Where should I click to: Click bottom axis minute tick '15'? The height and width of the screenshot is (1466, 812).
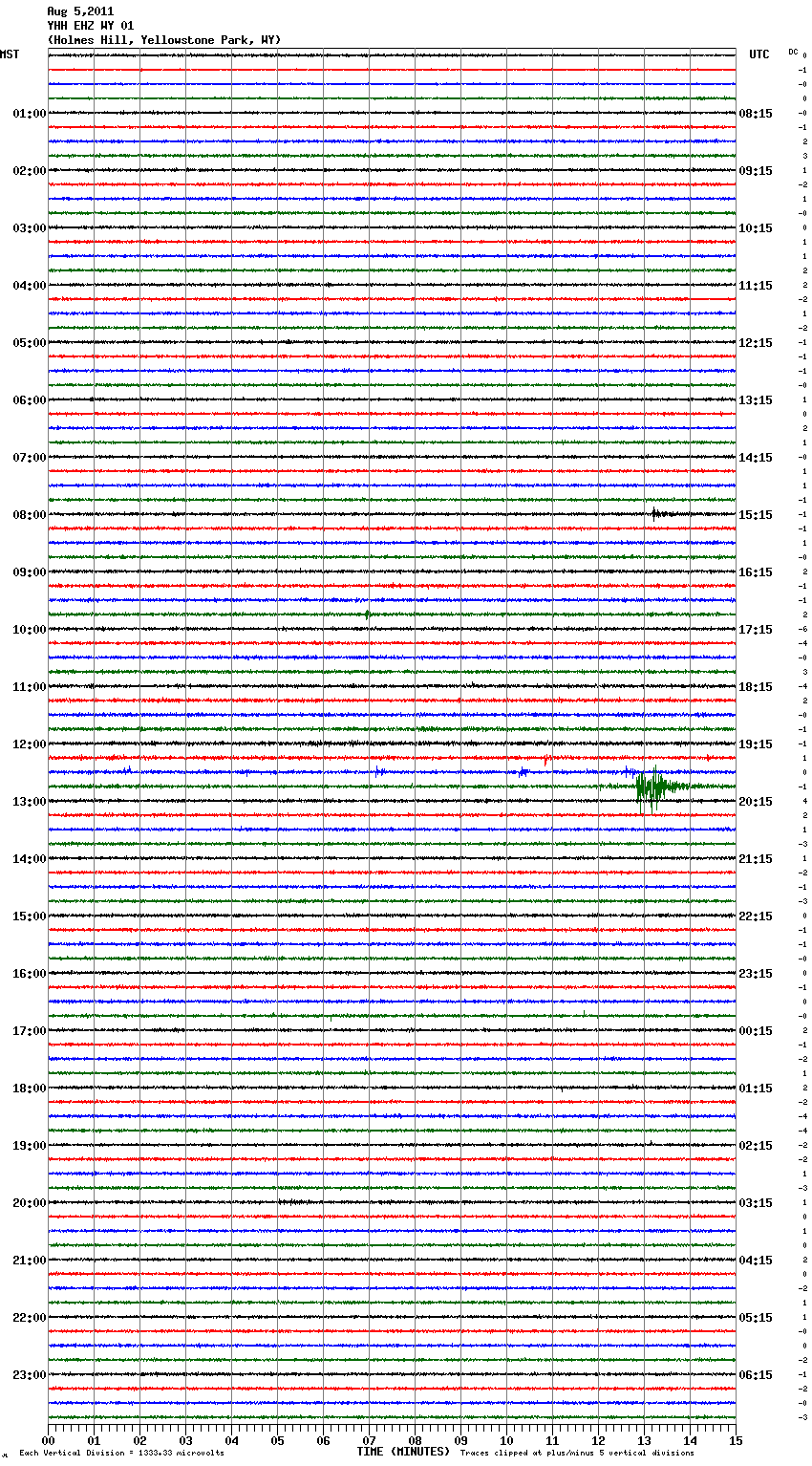pos(736,1440)
